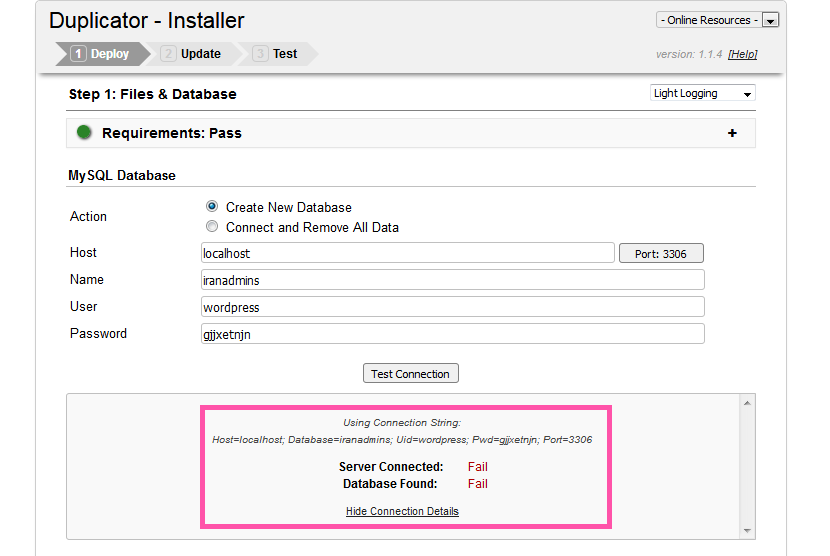Click the Duplicator - Installer title
The width and height of the screenshot is (830, 556).
point(147,21)
